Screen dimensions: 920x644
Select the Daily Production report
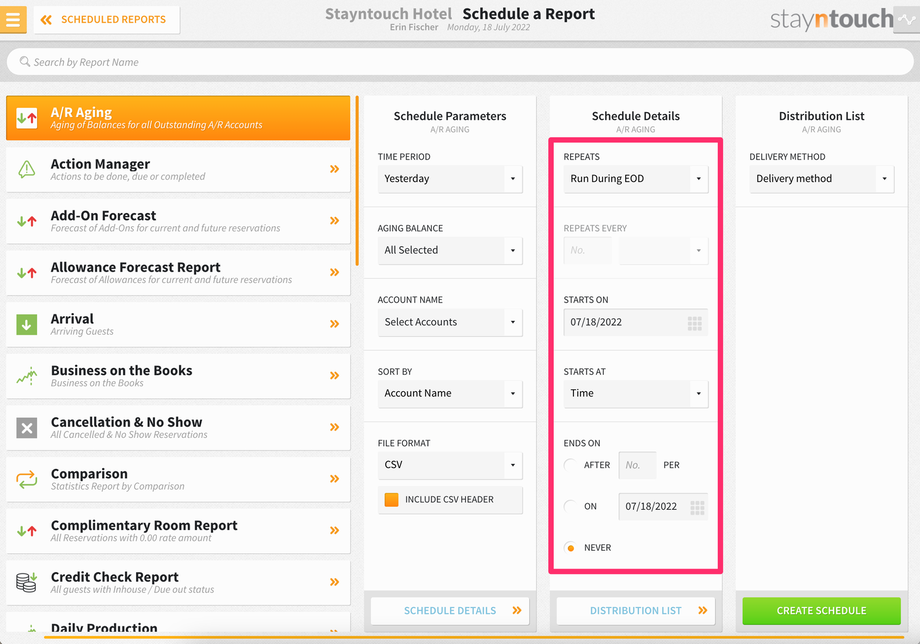(x=178, y=623)
